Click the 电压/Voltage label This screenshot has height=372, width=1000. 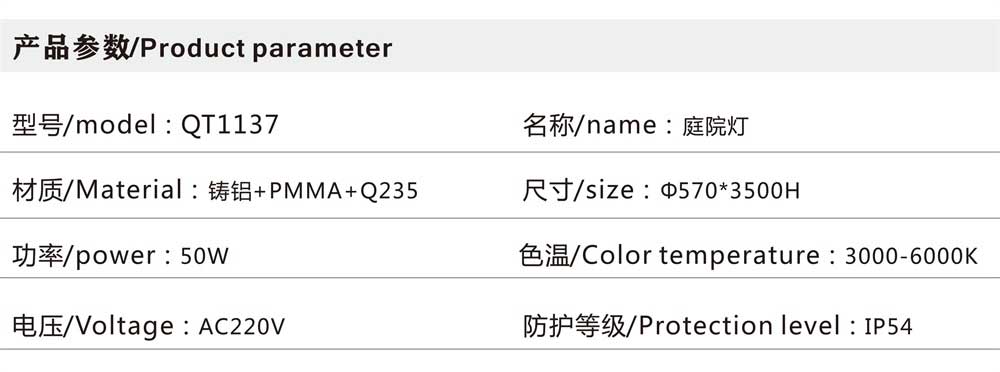(92, 327)
